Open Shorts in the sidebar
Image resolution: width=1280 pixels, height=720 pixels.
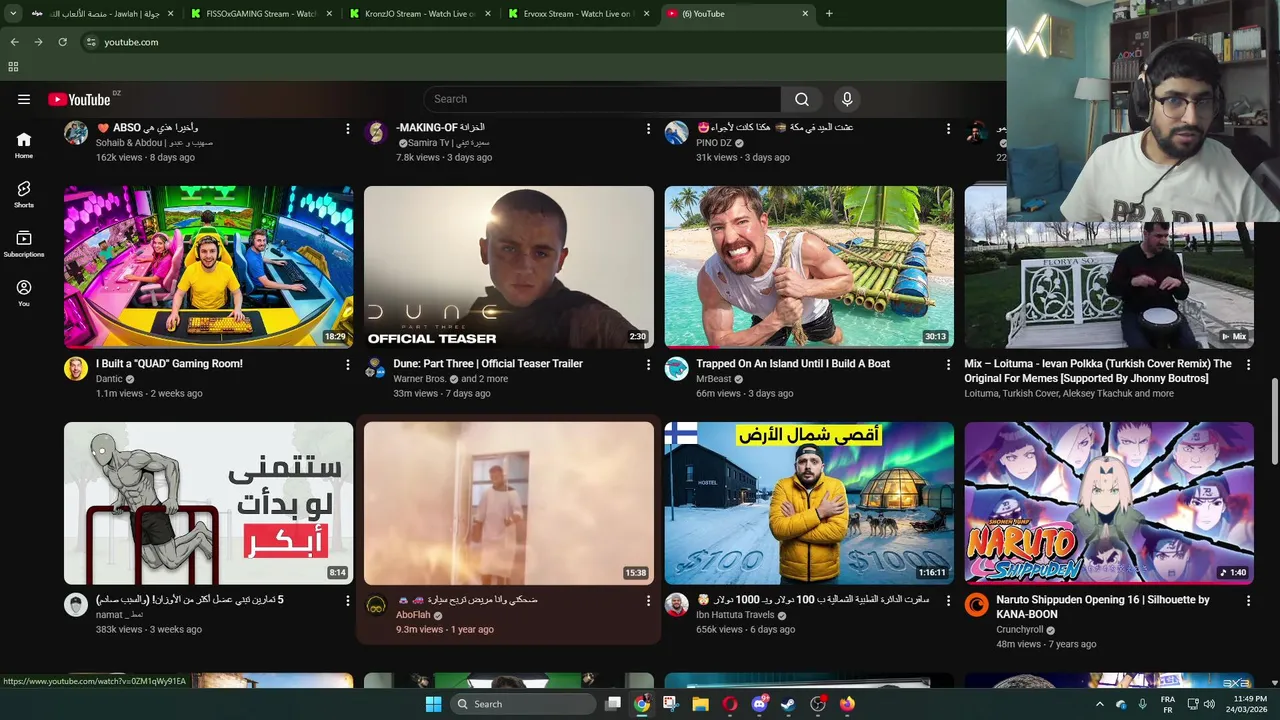tap(24, 194)
